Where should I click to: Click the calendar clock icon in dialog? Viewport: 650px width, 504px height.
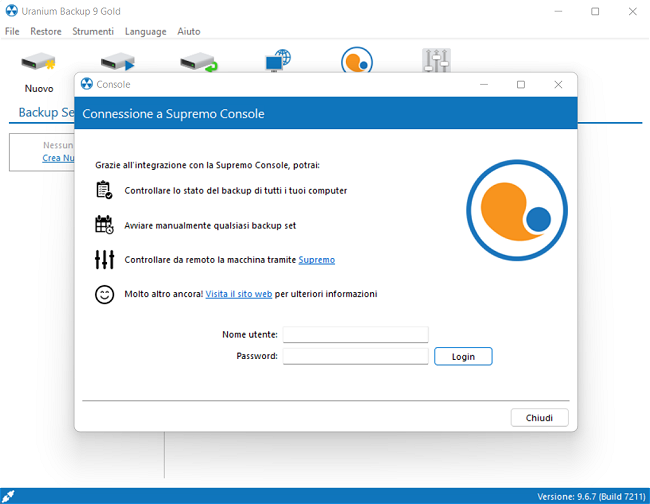(x=104, y=225)
